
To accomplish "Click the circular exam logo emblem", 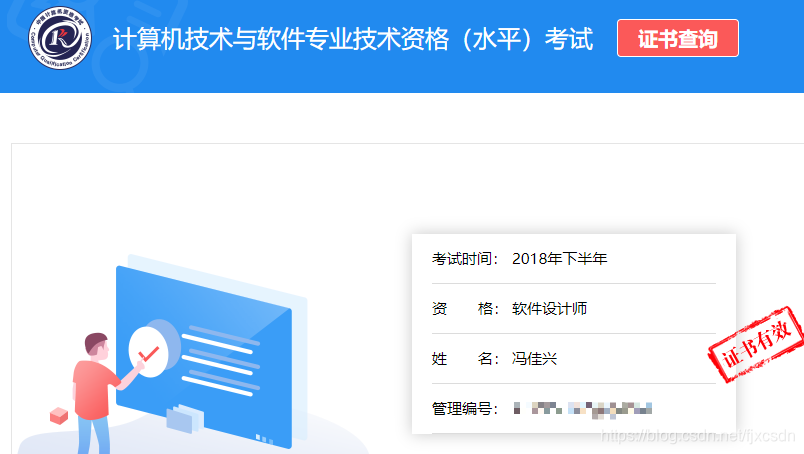I will (60, 38).
